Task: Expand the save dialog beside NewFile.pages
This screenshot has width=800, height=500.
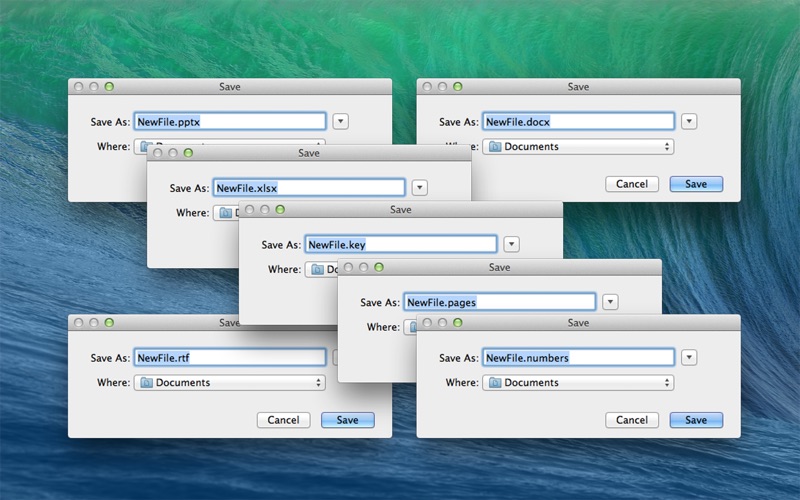Action: [610, 302]
